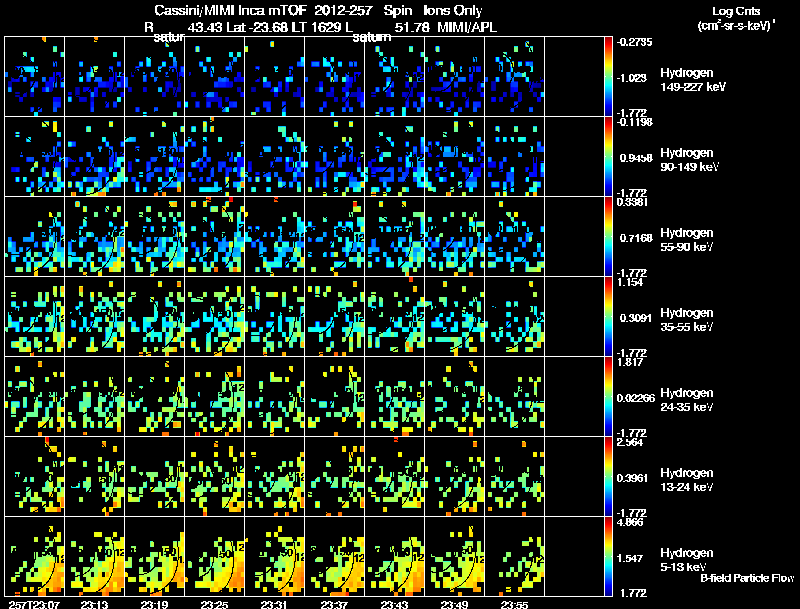Click the '1.547' color scale value
Viewport: 800px width, 609px height.
pos(631,558)
